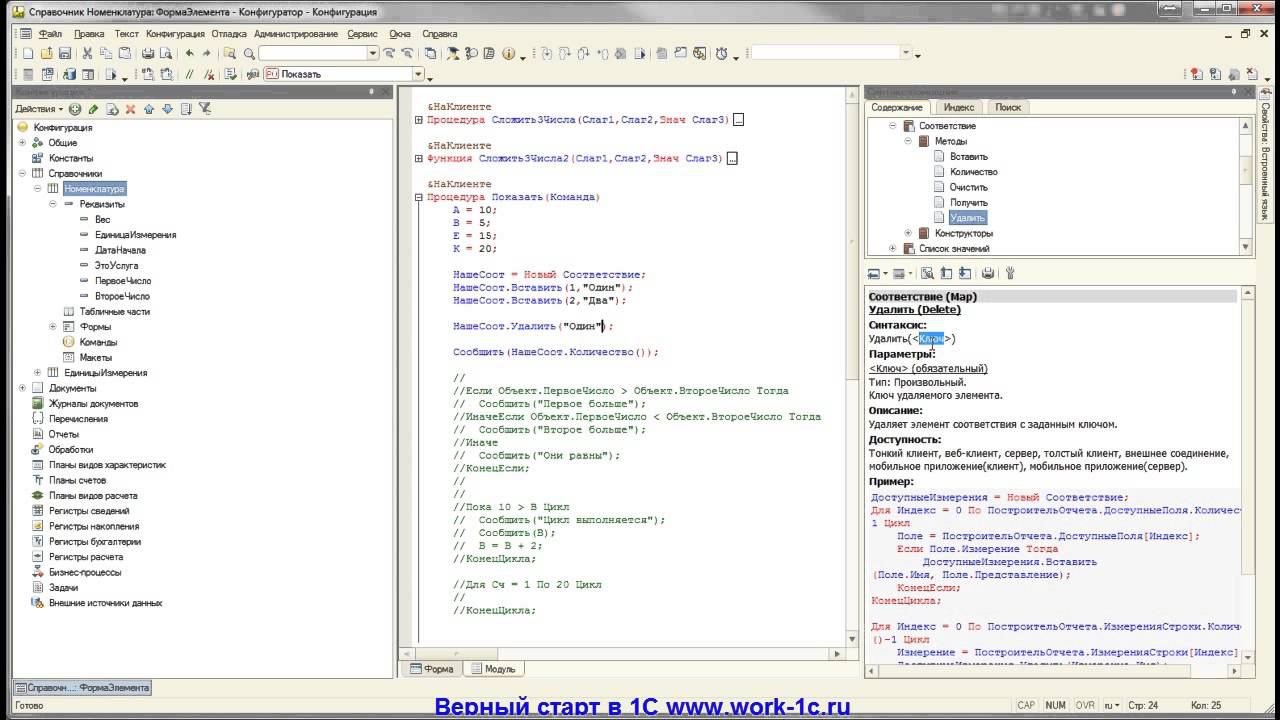Select the Получить method in help tree
The height and width of the screenshot is (720, 1280).
coord(968,202)
